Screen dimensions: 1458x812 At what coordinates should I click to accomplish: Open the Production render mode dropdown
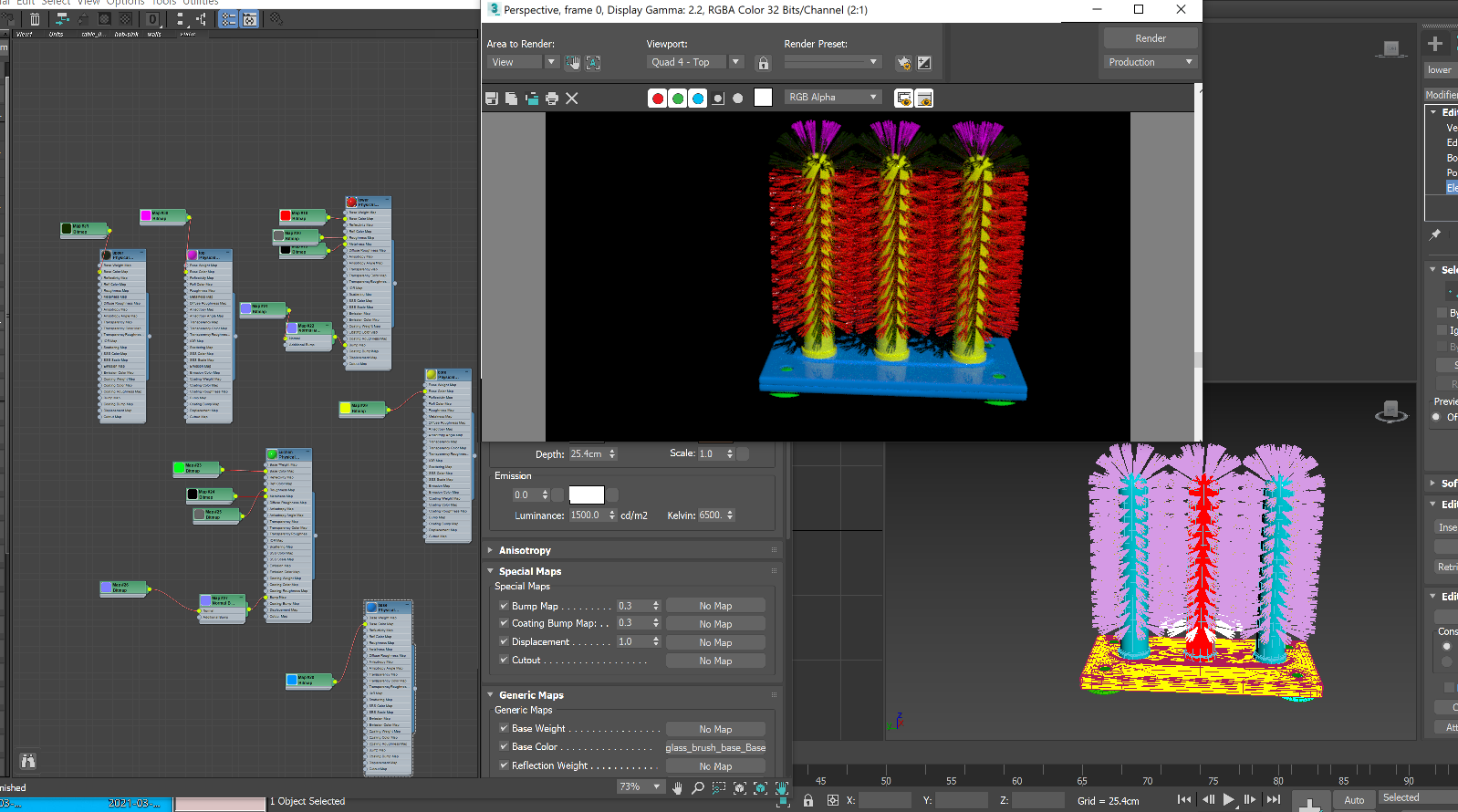(1150, 62)
